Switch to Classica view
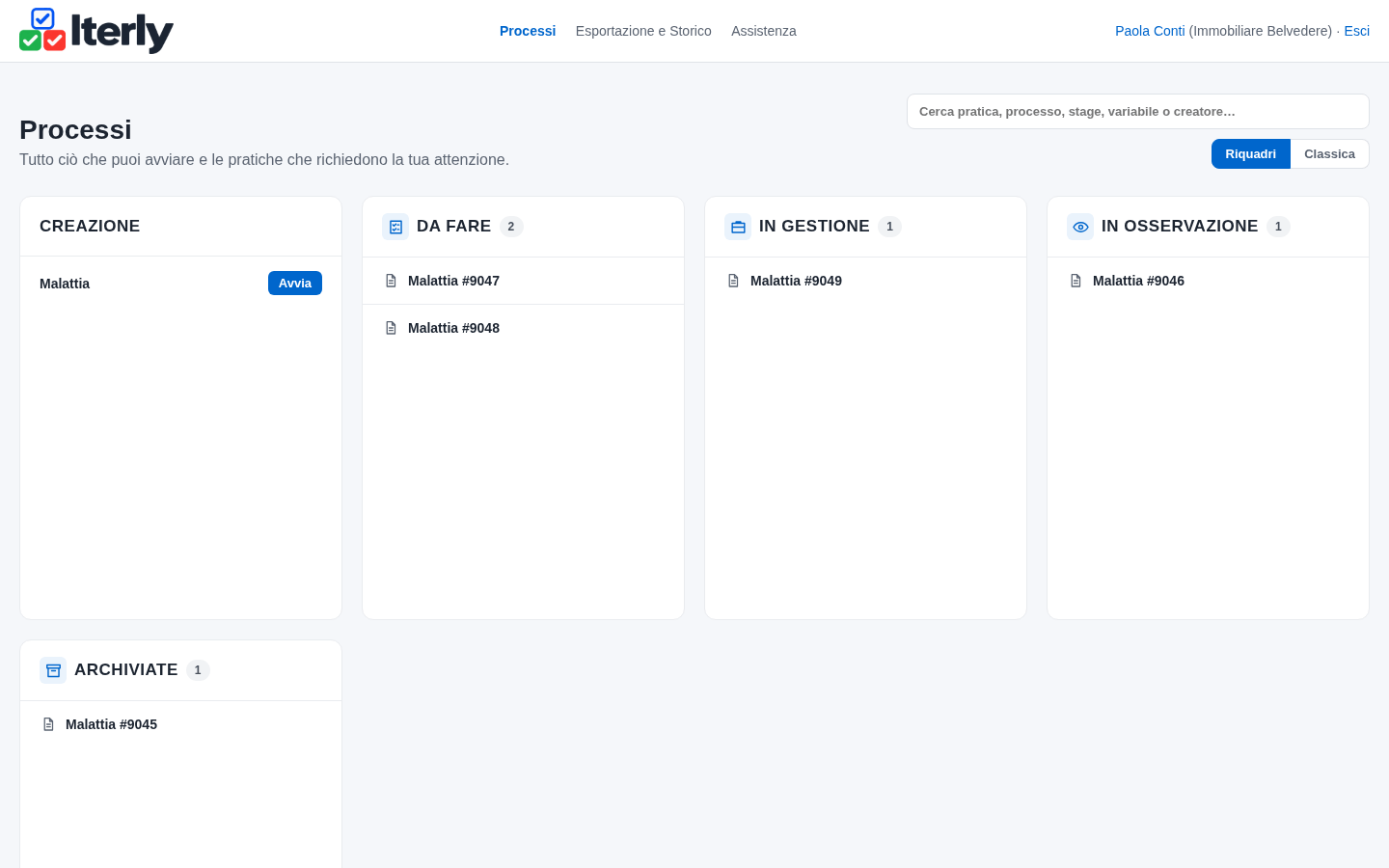 click(1329, 154)
